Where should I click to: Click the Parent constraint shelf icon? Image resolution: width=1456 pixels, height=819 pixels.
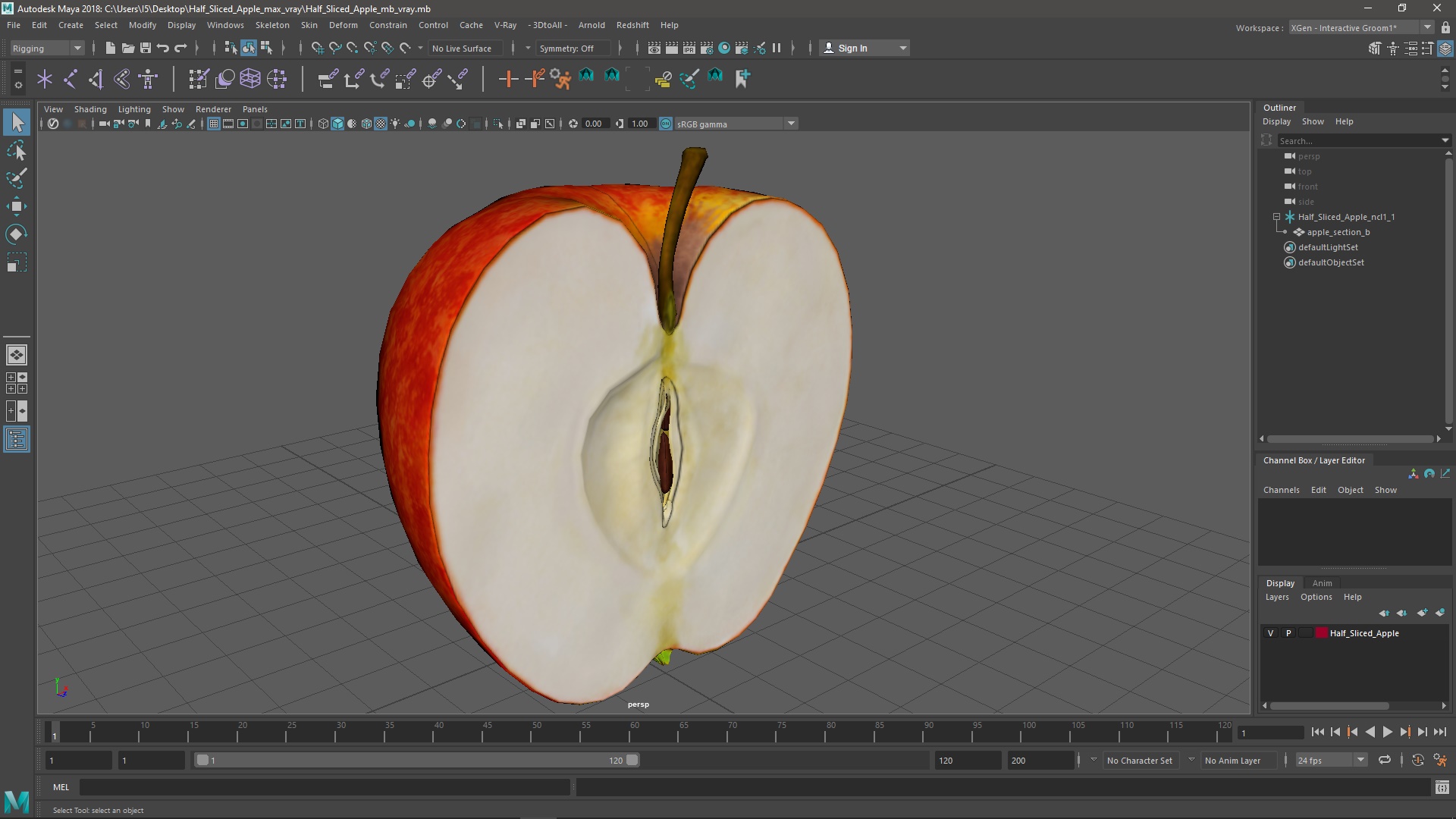coord(328,78)
